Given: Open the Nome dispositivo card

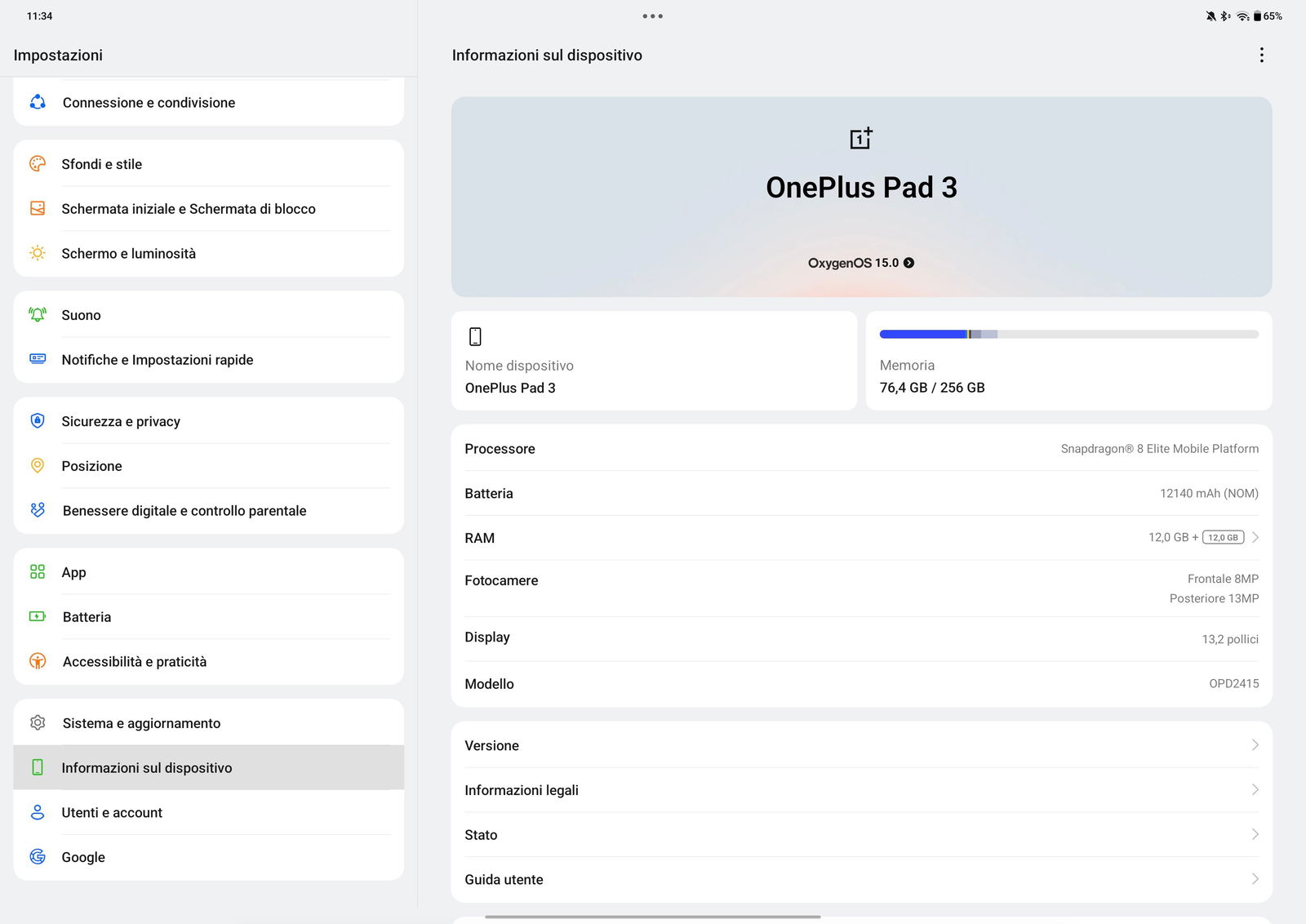Looking at the screenshot, I should [654, 360].
